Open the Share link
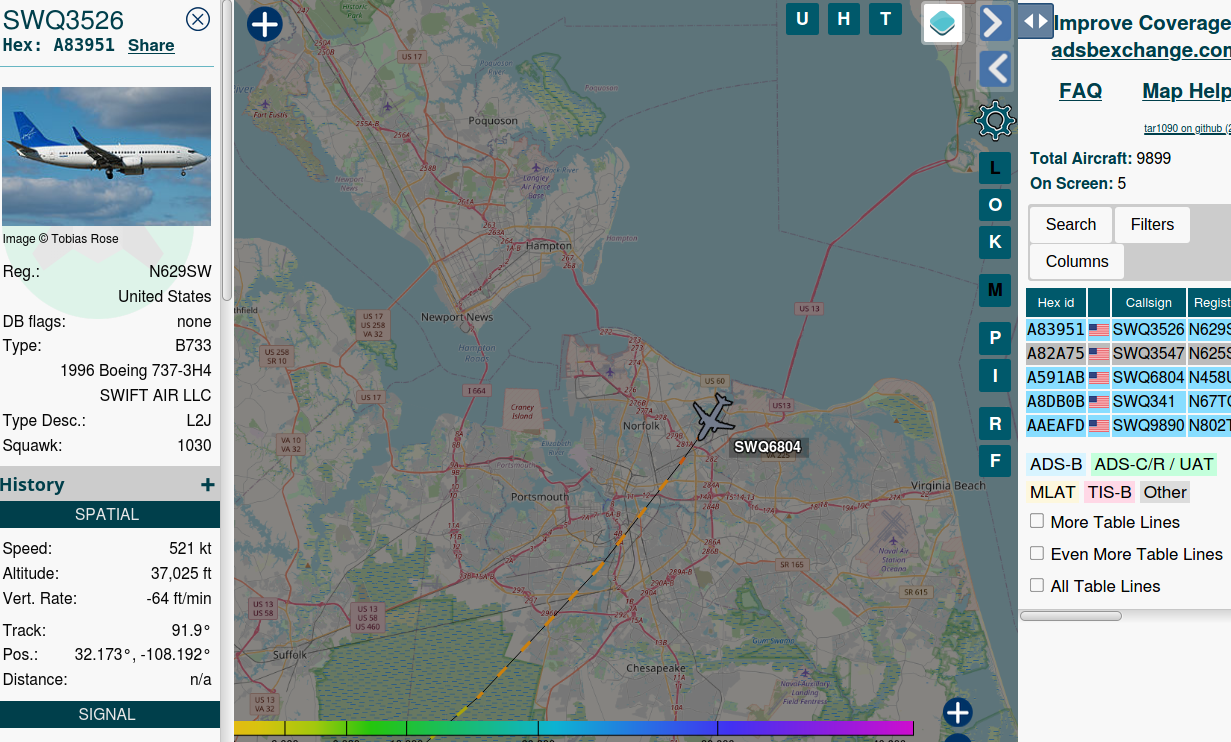This screenshot has height=742, width=1231. 151,45
